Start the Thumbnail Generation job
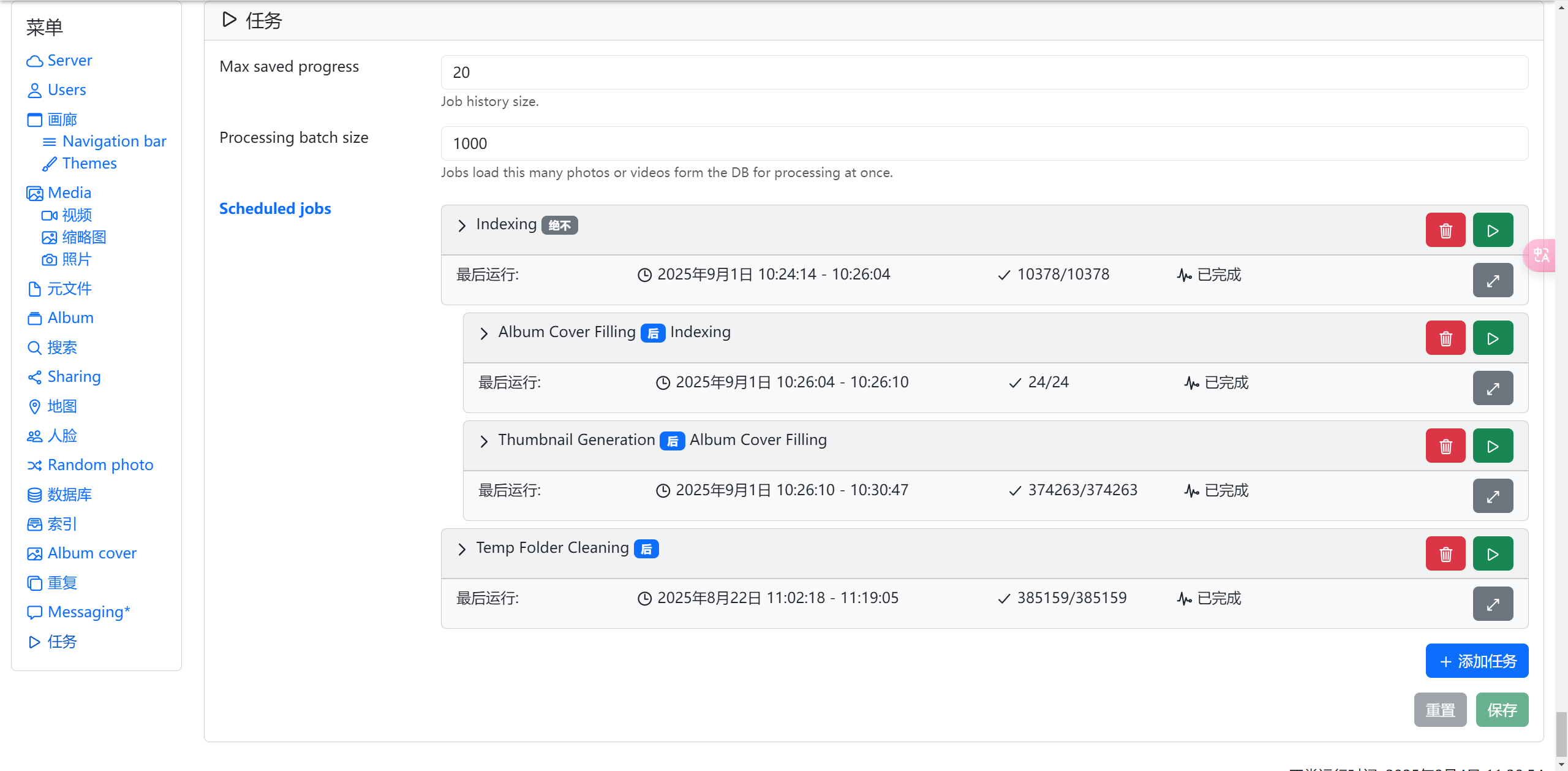This screenshot has width=1568, height=771. 1493,446
